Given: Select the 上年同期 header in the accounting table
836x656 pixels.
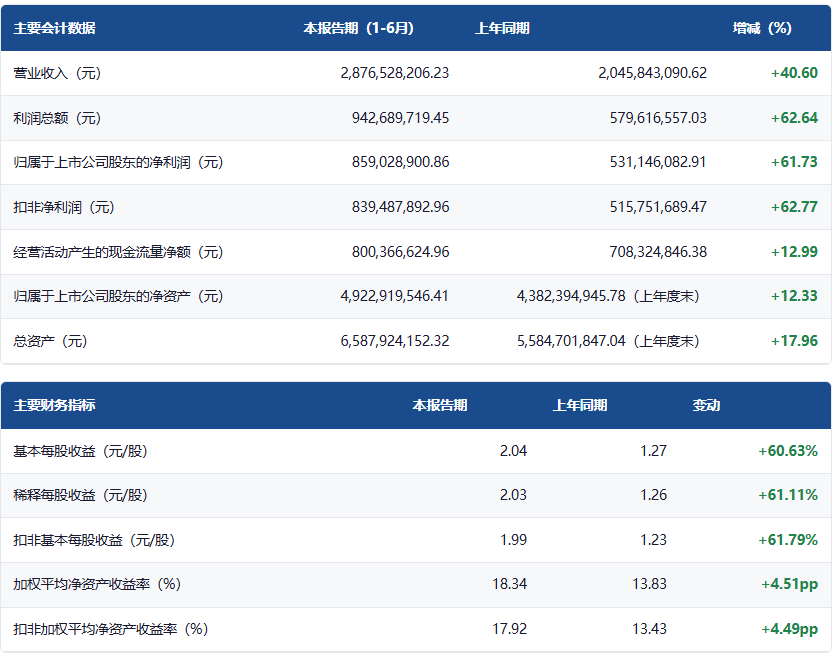Looking at the screenshot, I should [502, 28].
